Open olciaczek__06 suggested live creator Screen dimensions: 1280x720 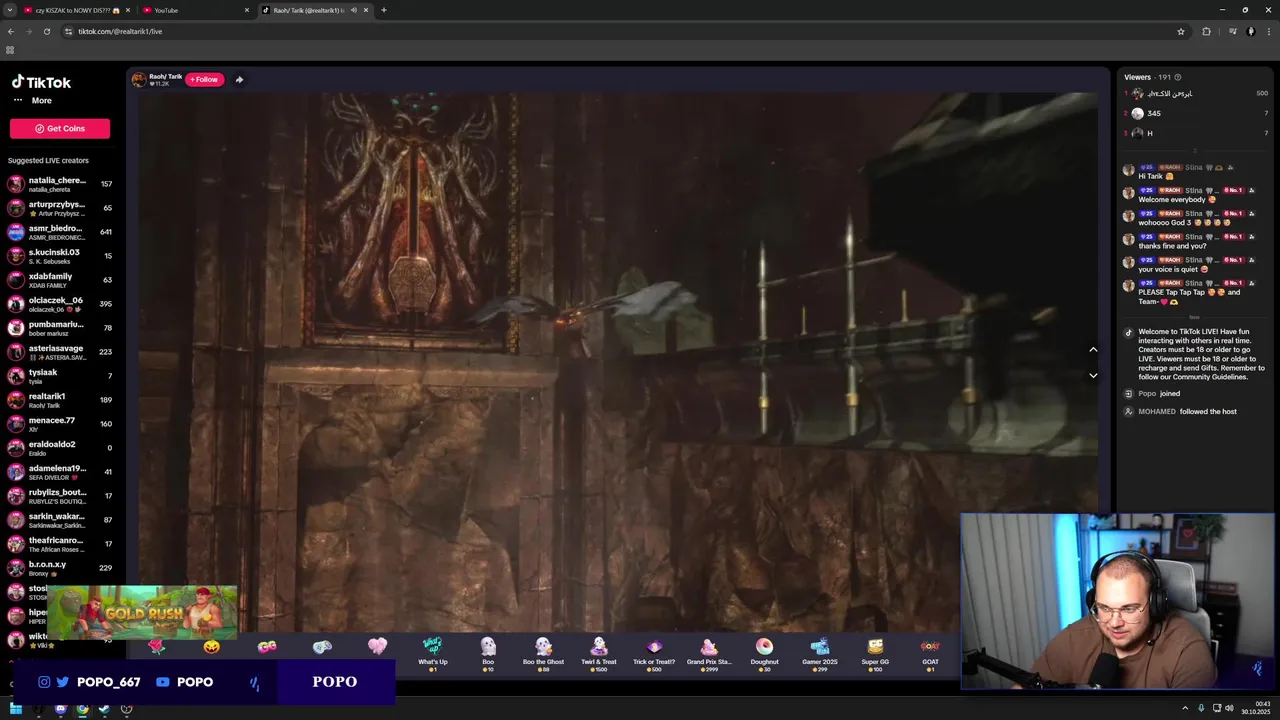pos(60,304)
